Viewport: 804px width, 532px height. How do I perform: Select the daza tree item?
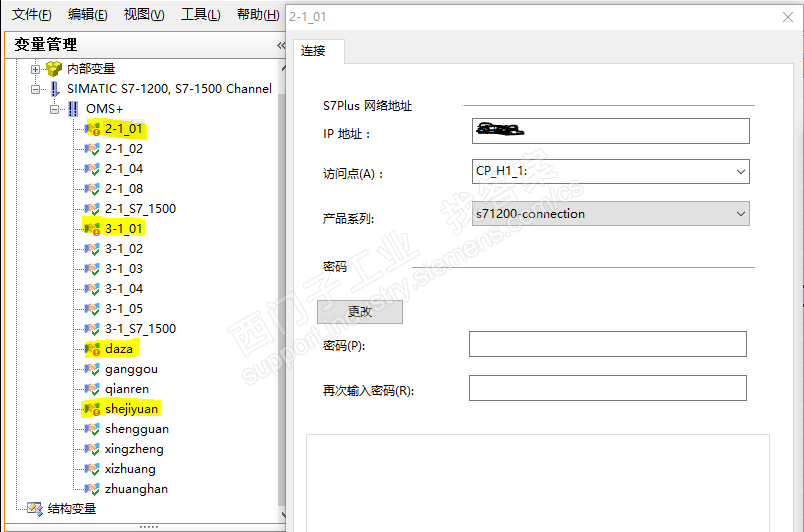tap(119, 349)
